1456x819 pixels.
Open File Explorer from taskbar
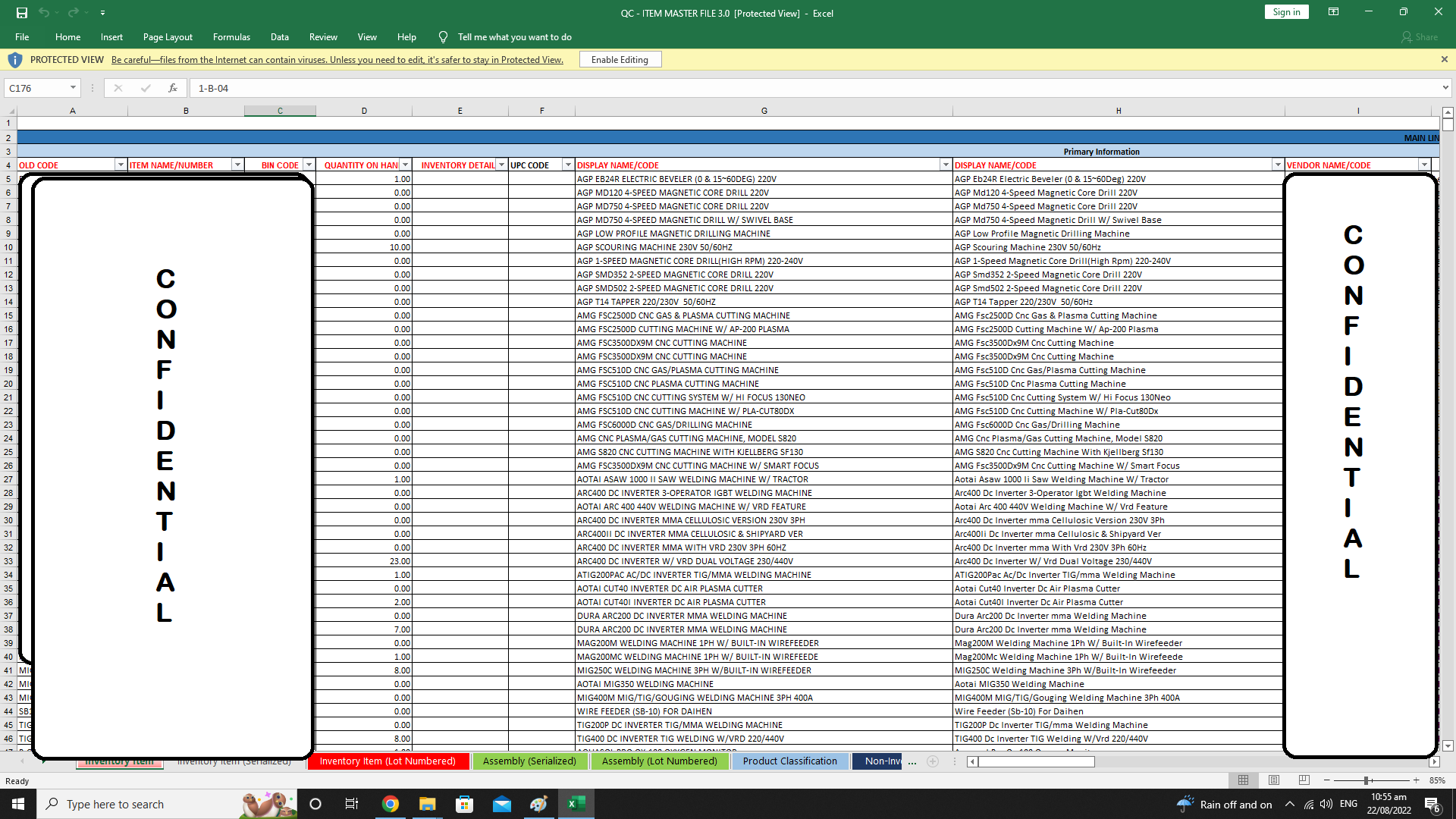point(427,804)
